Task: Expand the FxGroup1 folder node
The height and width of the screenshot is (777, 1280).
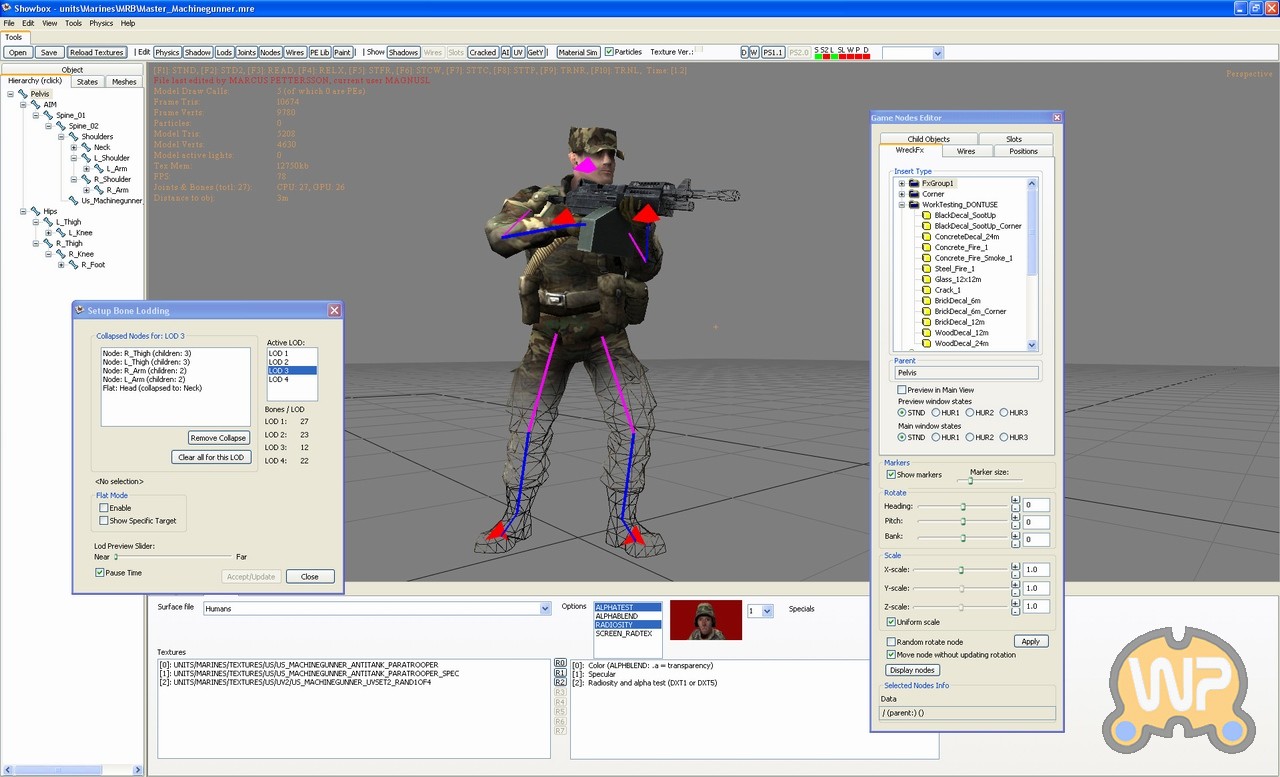Action: 901,184
